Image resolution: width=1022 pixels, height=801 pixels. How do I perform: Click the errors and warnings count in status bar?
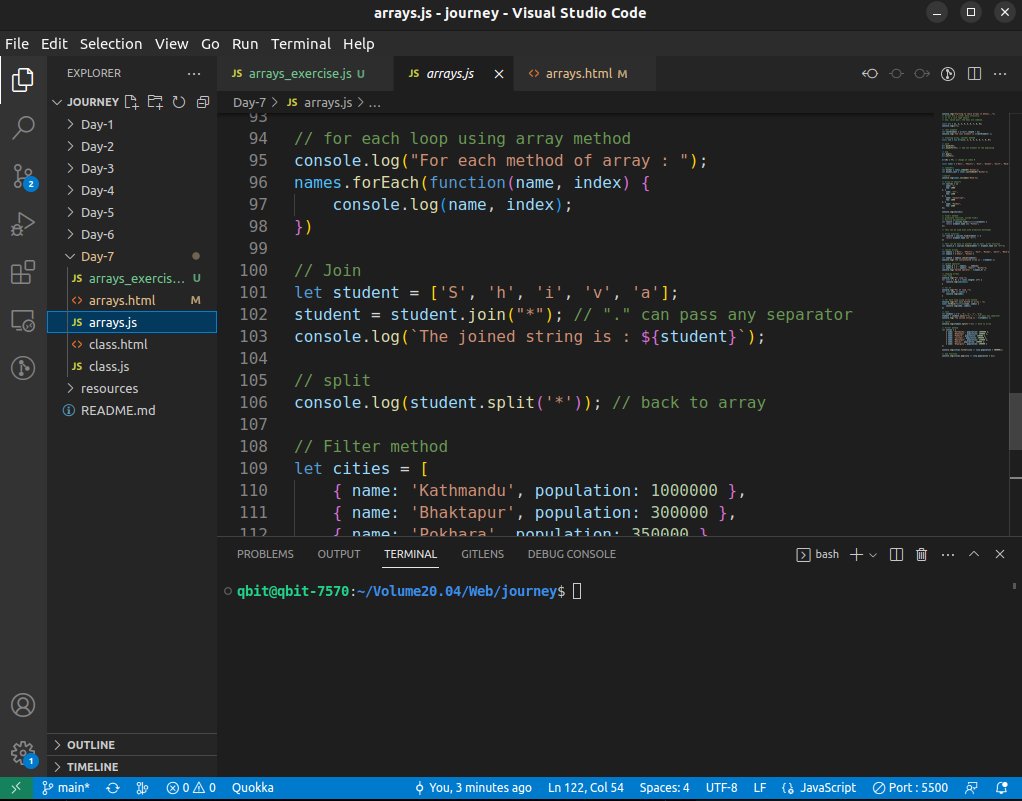click(x=191, y=788)
